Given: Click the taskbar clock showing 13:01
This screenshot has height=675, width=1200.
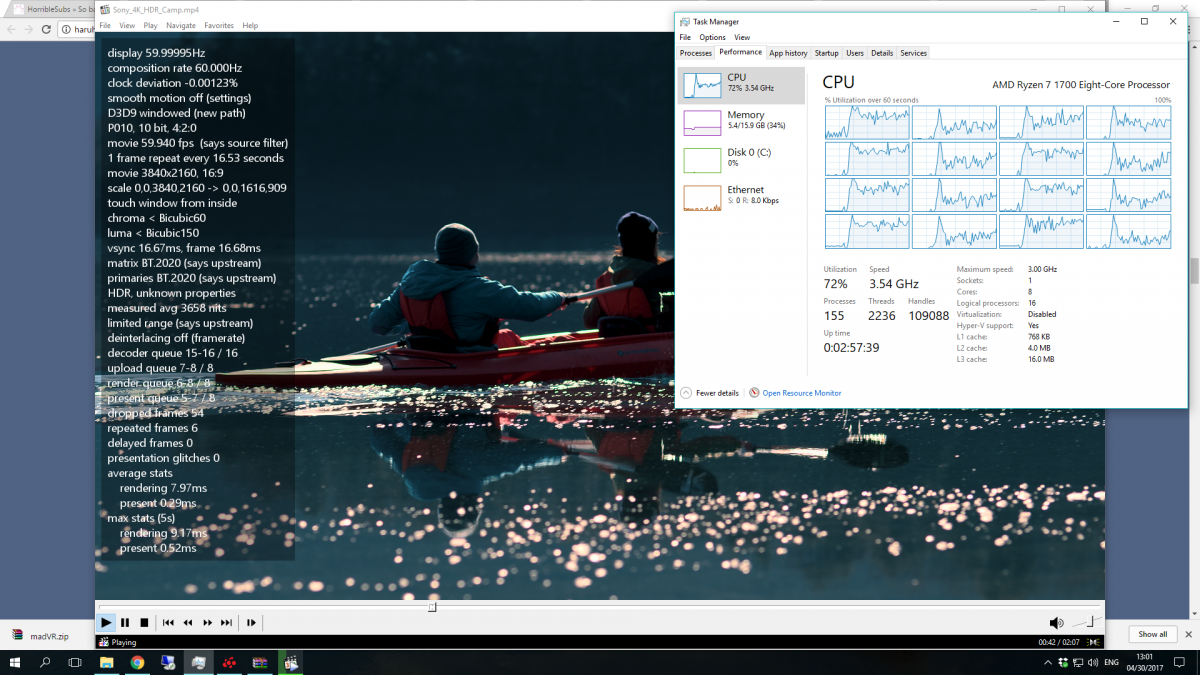Looking at the screenshot, I should coord(1146,662).
